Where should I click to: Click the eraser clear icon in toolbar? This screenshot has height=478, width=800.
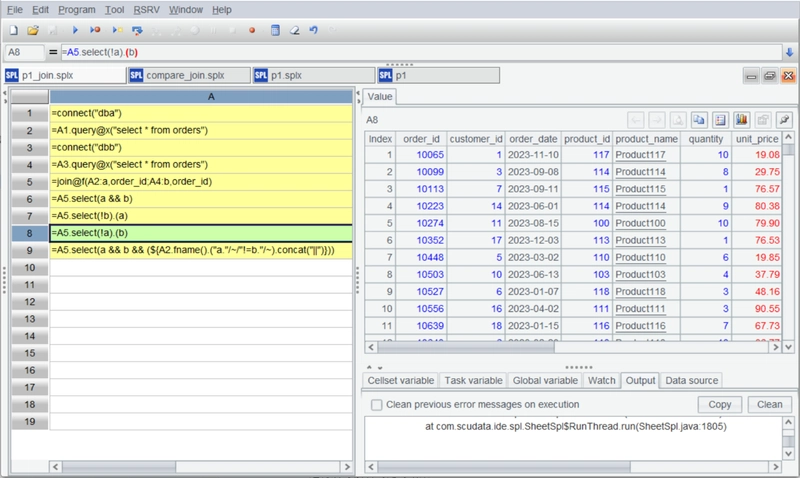[294, 30]
